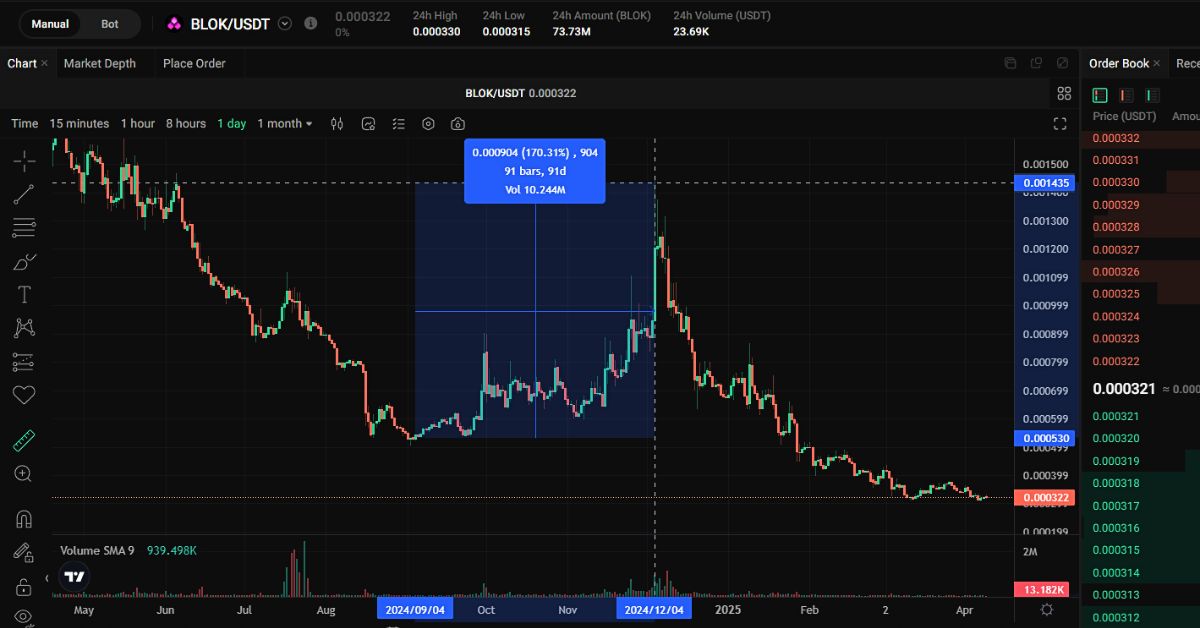The height and width of the screenshot is (628, 1200).
Task: Set interval to 15 minutes
Action: (79, 124)
